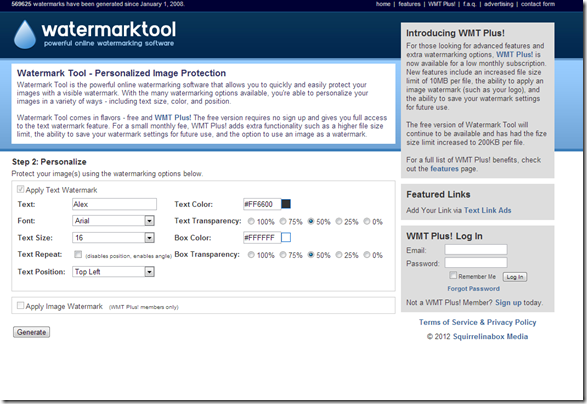Open the Text Position dropdown

click(113, 271)
